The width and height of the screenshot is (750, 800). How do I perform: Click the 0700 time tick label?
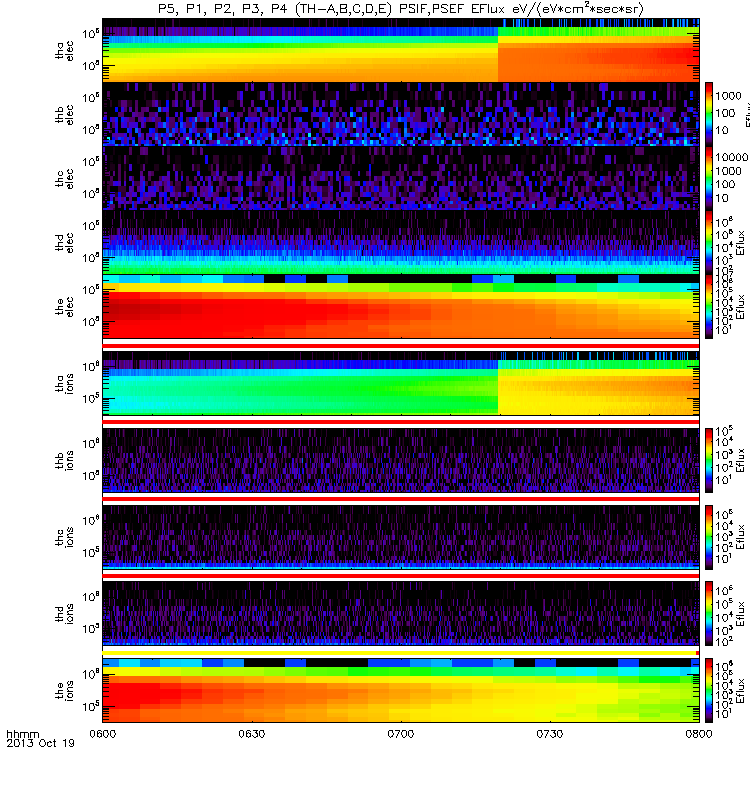click(401, 734)
